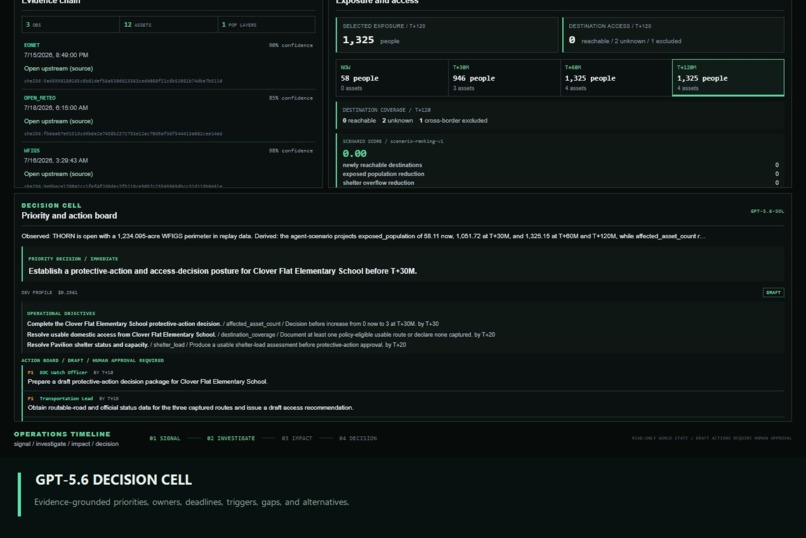The width and height of the screenshot is (806, 538).
Task: Click the EOC Watch Officer owner label
Action: pos(63,373)
